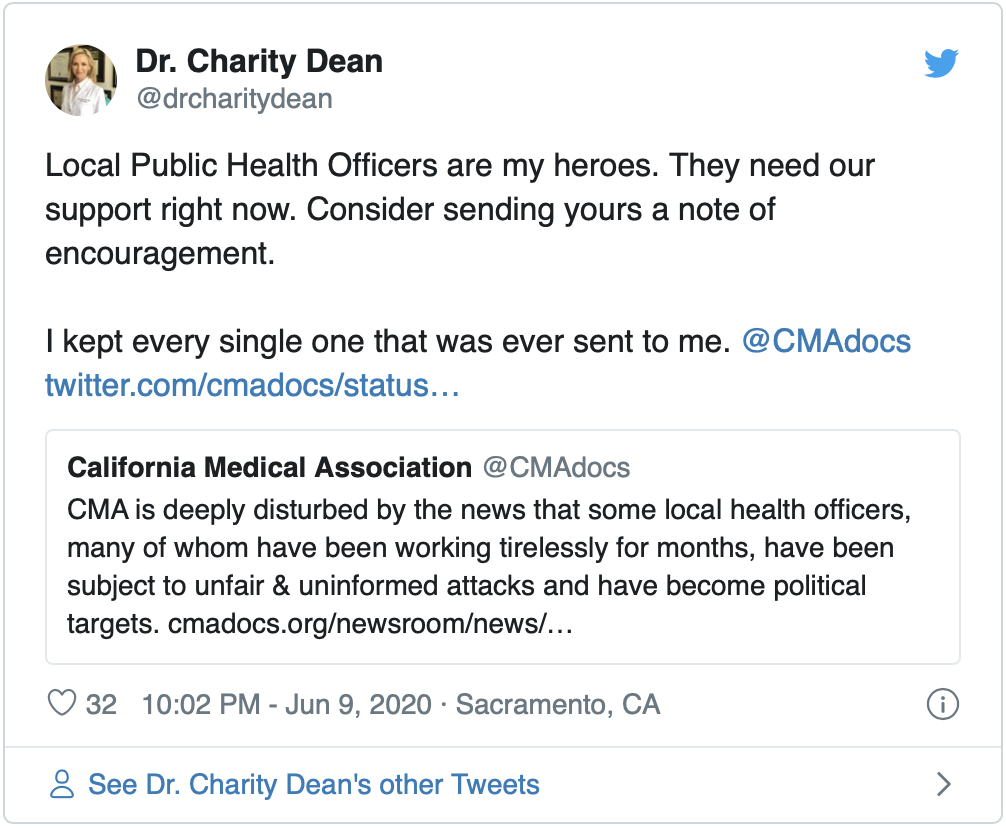Click the Twitter bird logo
This screenshot has height=828, width=1006.
pyautogui.click(x=941, y=64)
